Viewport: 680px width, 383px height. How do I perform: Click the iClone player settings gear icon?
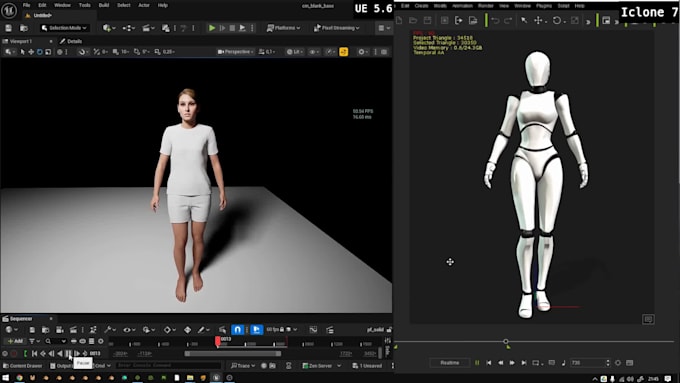618,363
